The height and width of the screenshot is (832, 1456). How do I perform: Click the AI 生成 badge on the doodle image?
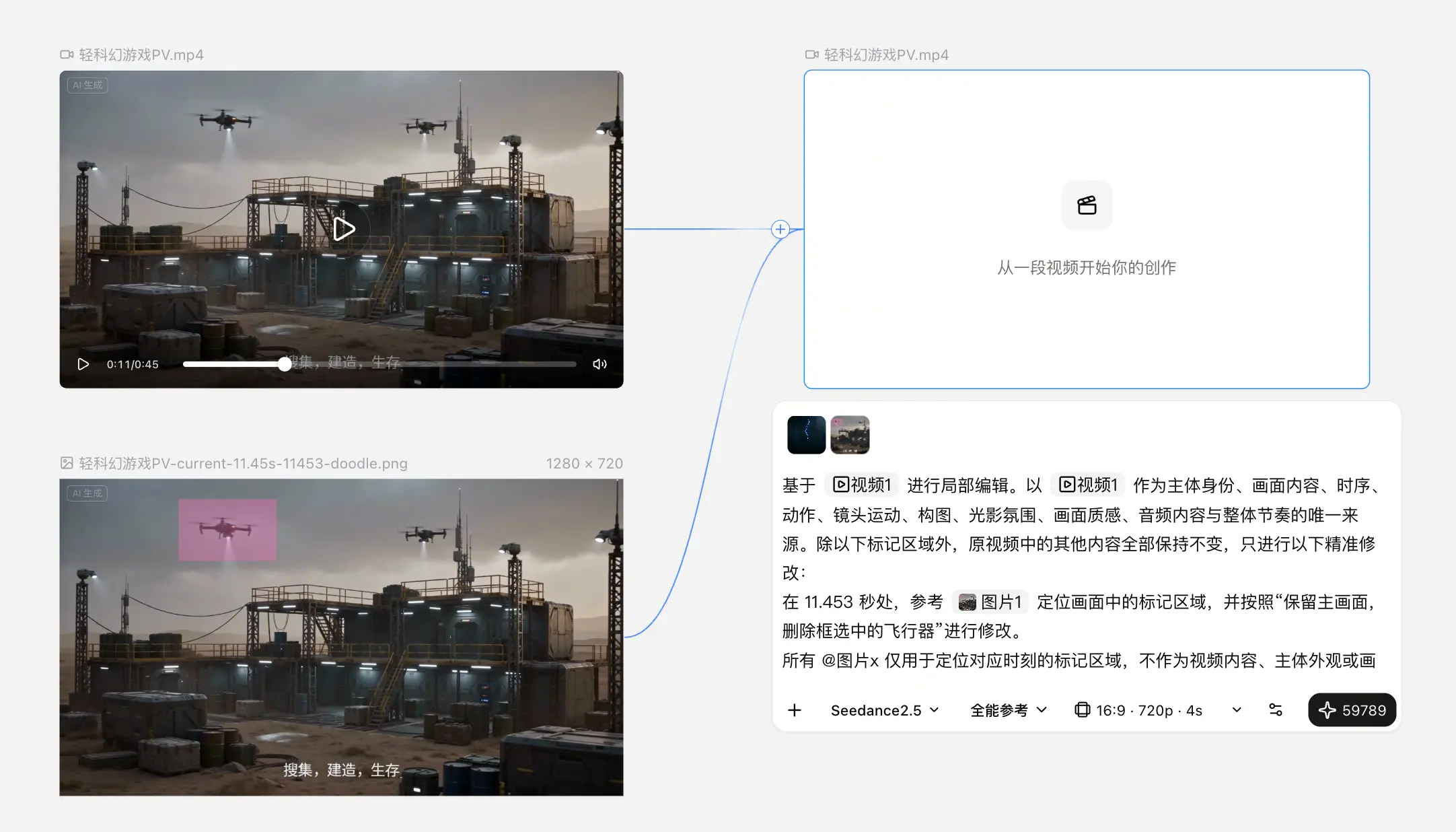[x=87, y=493]
